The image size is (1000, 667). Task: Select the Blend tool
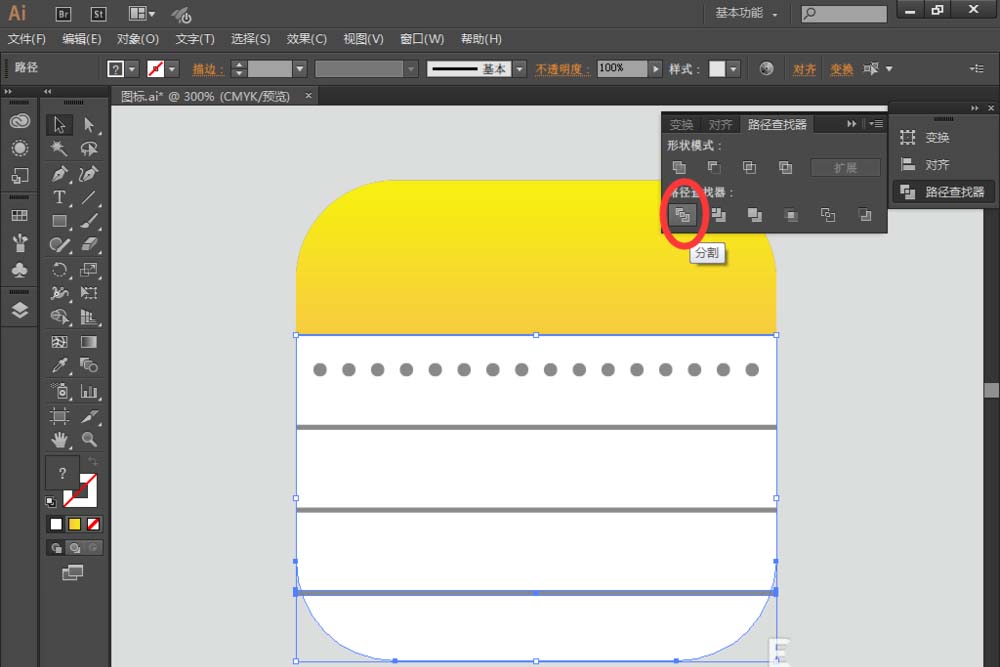(x=89, y=365)
